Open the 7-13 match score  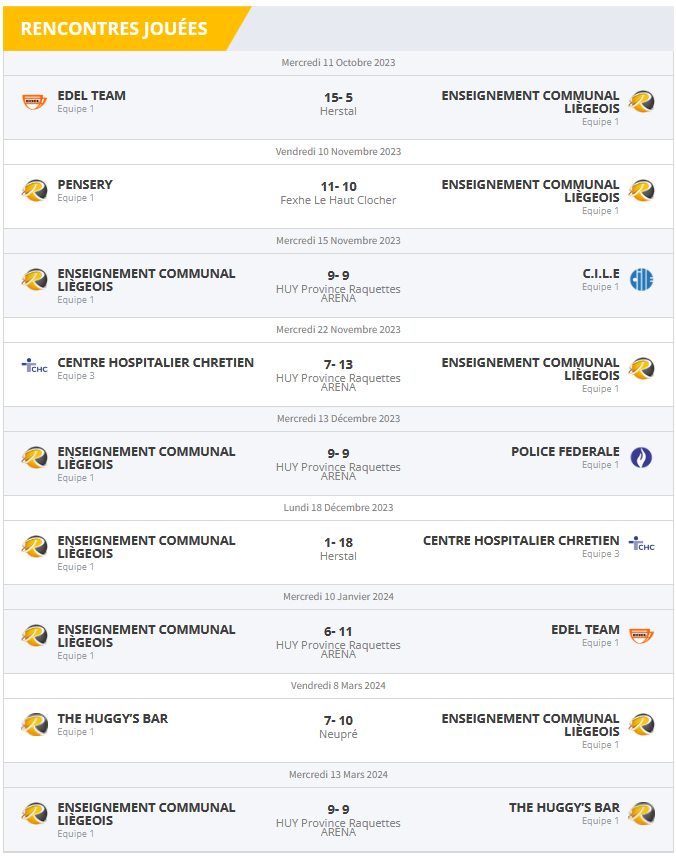coord(338,365)
